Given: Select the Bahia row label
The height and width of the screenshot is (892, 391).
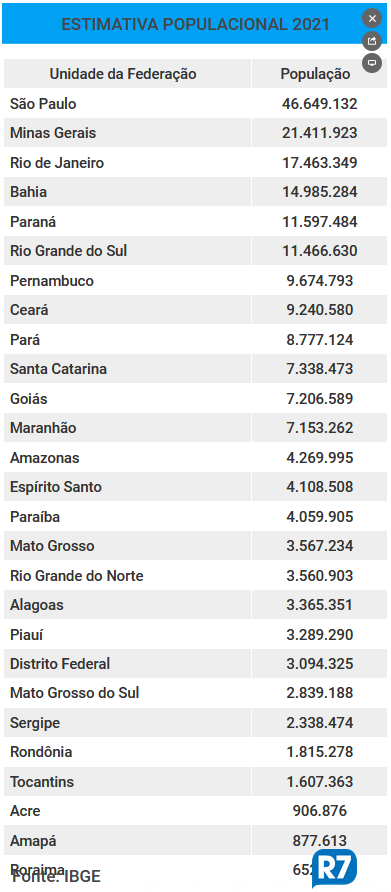Looking at the screenshot, I should click(x=28, y=192).
